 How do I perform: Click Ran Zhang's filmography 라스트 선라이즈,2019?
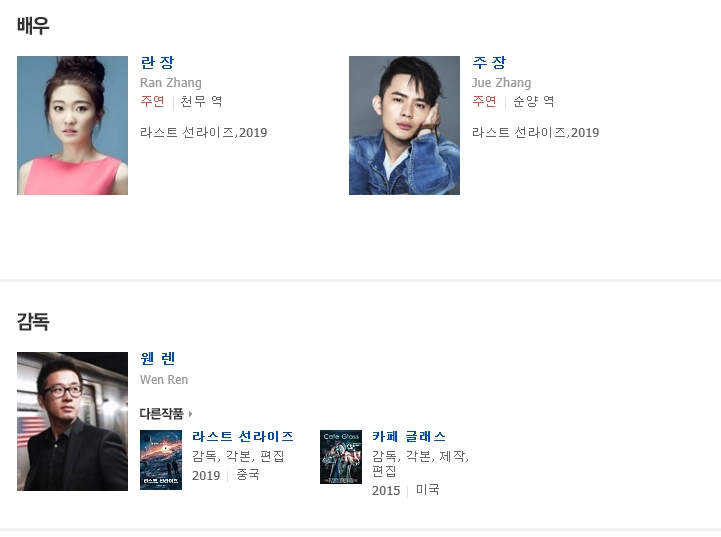tap(204, 133)
